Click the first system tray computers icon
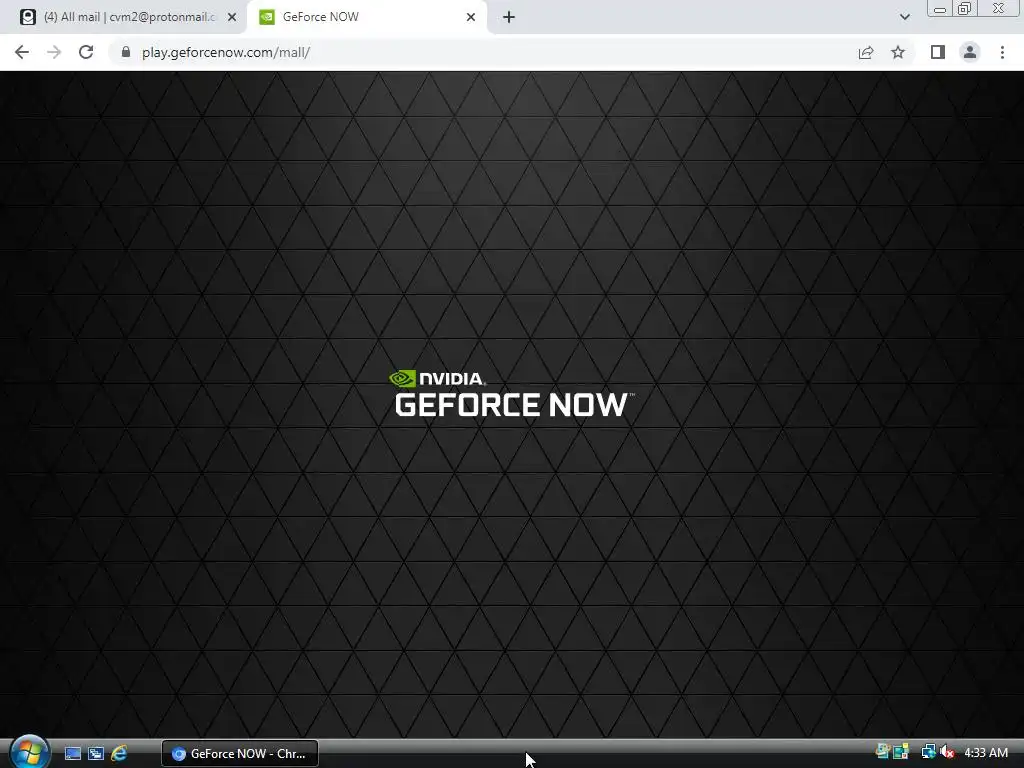Viewport: 1024px width, 768px height. 882,752
